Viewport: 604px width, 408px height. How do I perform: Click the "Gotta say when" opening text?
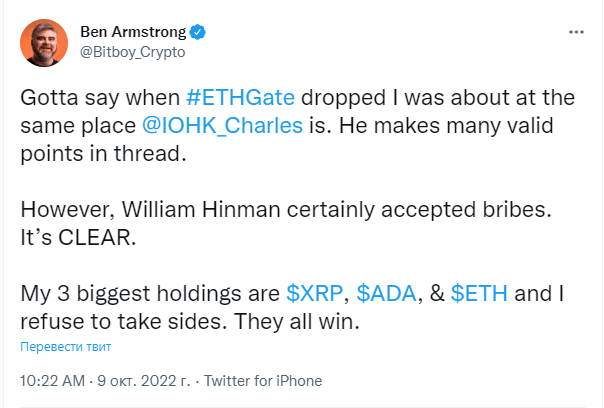point(100,97)
